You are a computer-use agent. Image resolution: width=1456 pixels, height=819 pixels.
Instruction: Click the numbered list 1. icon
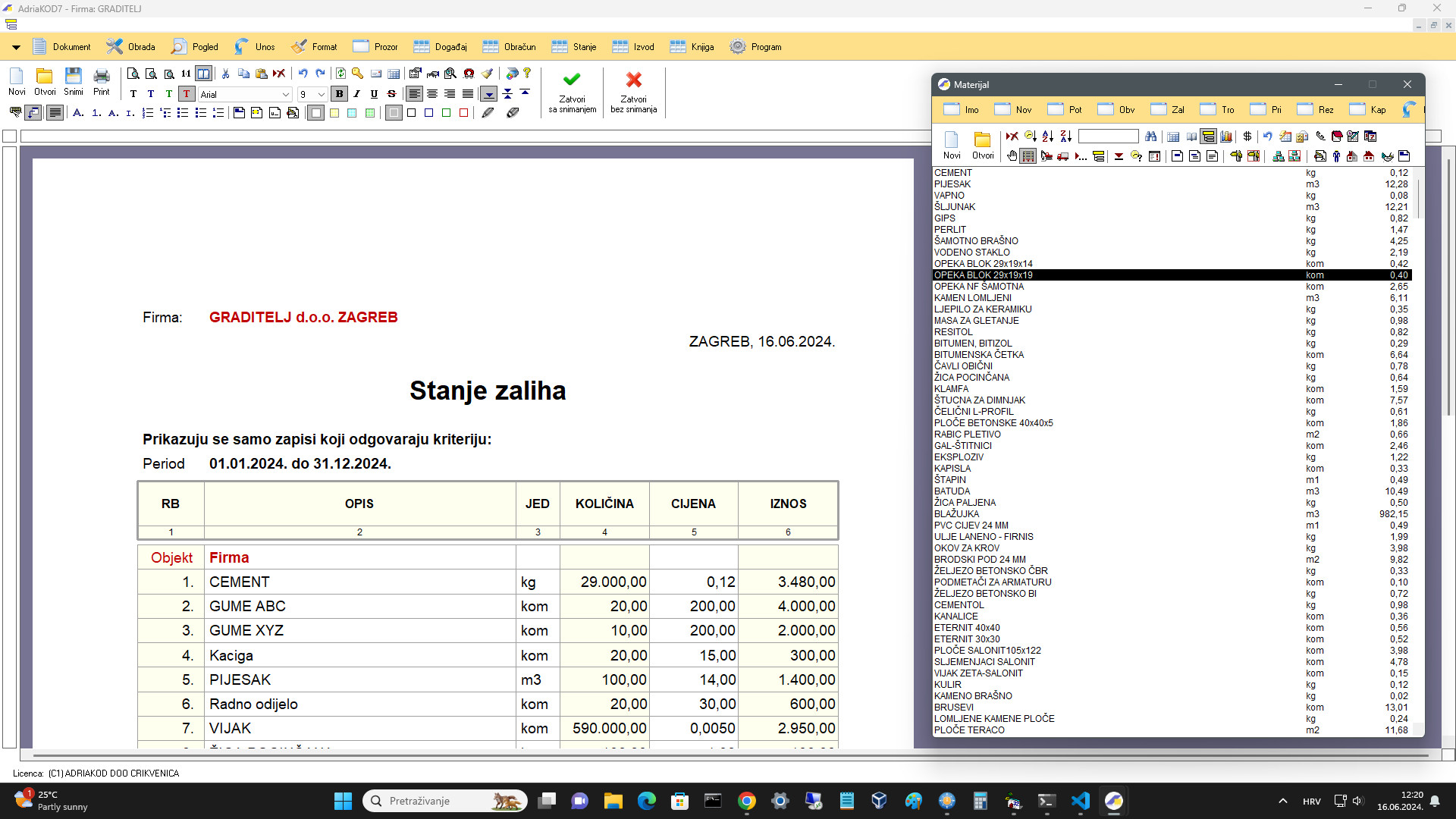point(96,113)
